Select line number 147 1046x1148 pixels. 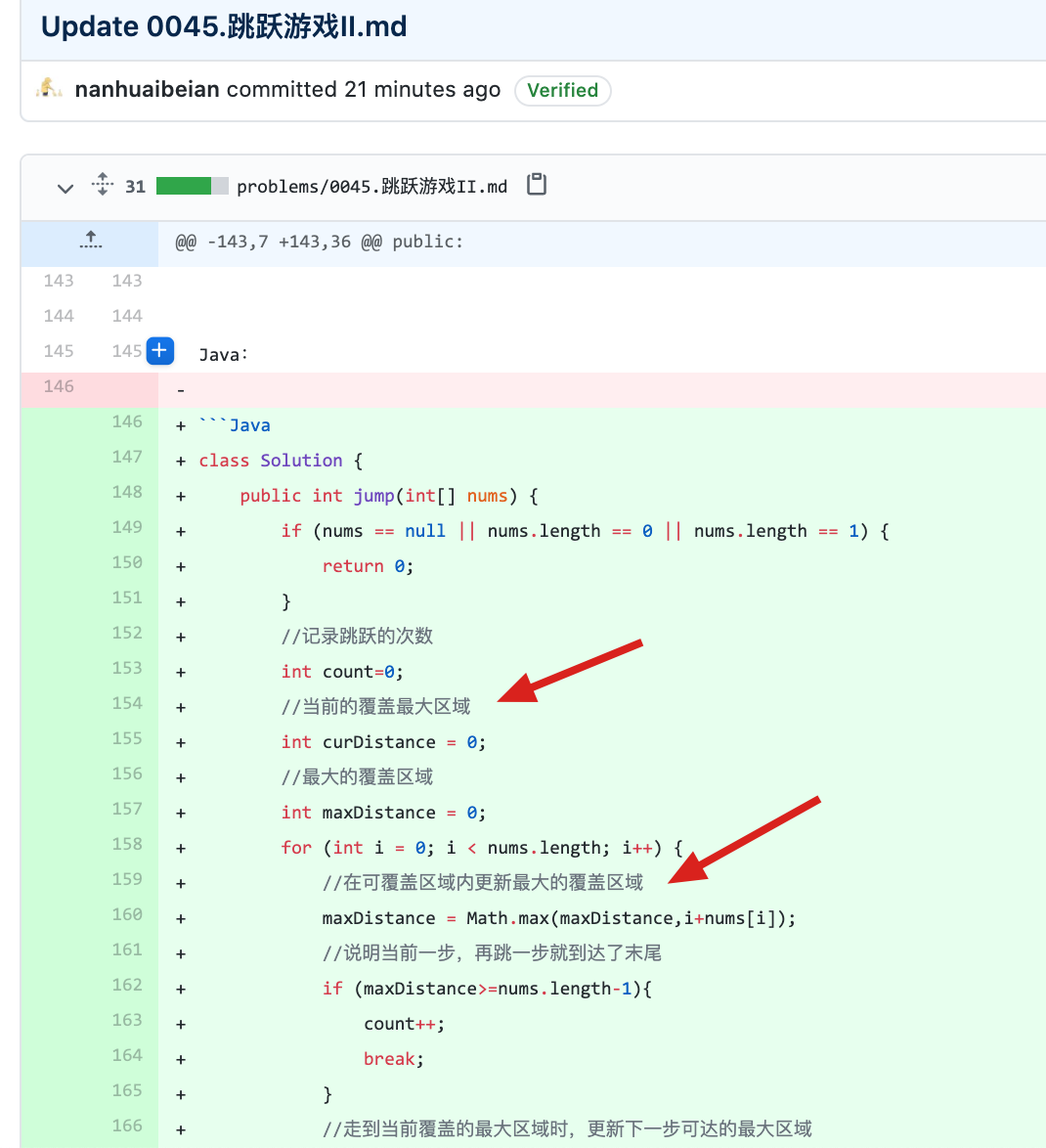coord(127,456)
